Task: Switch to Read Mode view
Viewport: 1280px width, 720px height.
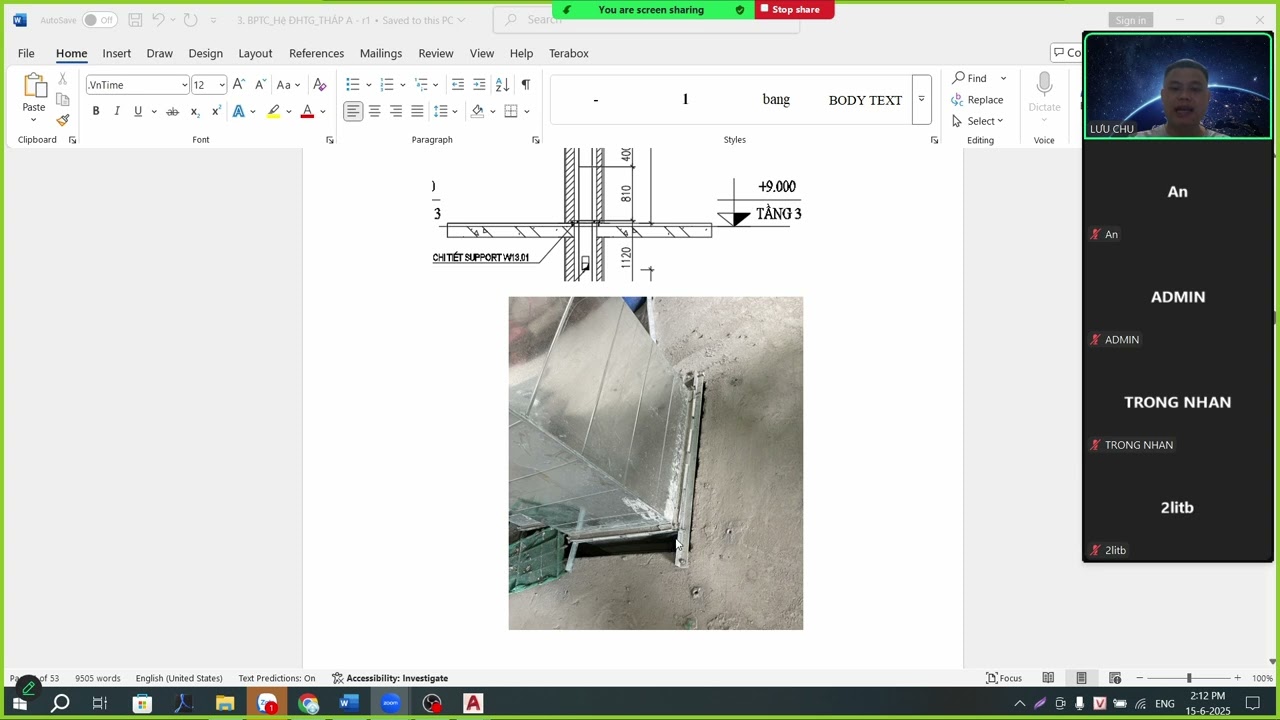Action: tap(1048, 678)
